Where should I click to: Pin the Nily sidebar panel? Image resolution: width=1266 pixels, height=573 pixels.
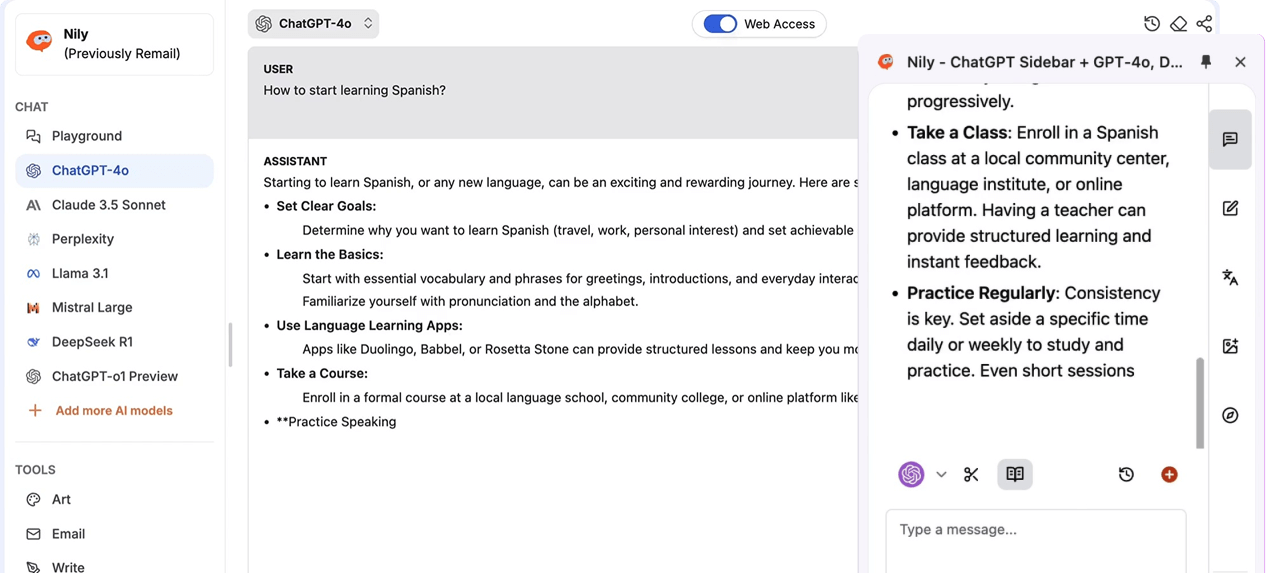(x=1206, y=62)
